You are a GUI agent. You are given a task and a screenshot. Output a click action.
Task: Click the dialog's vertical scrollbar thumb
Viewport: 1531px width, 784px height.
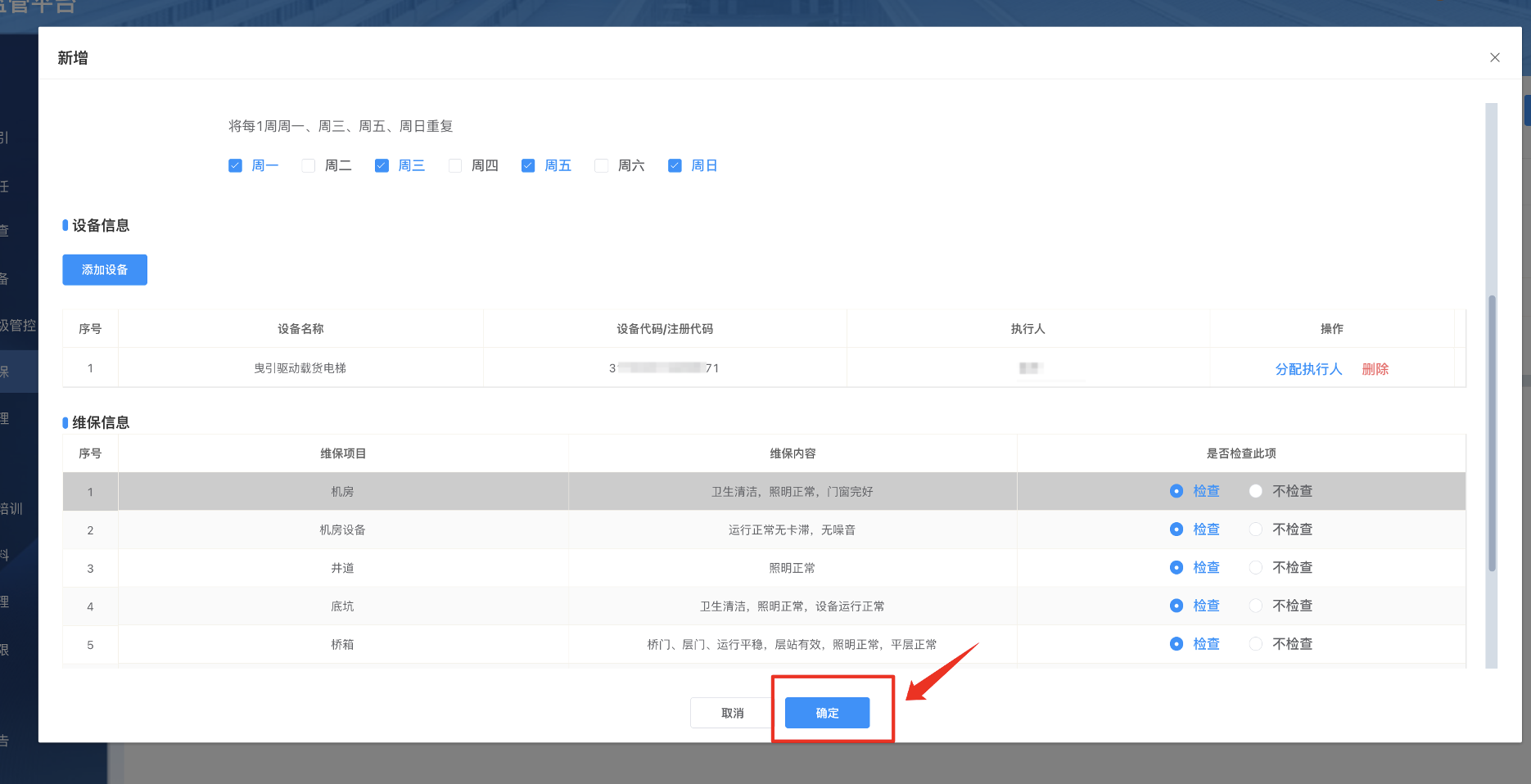(1492, 434)
